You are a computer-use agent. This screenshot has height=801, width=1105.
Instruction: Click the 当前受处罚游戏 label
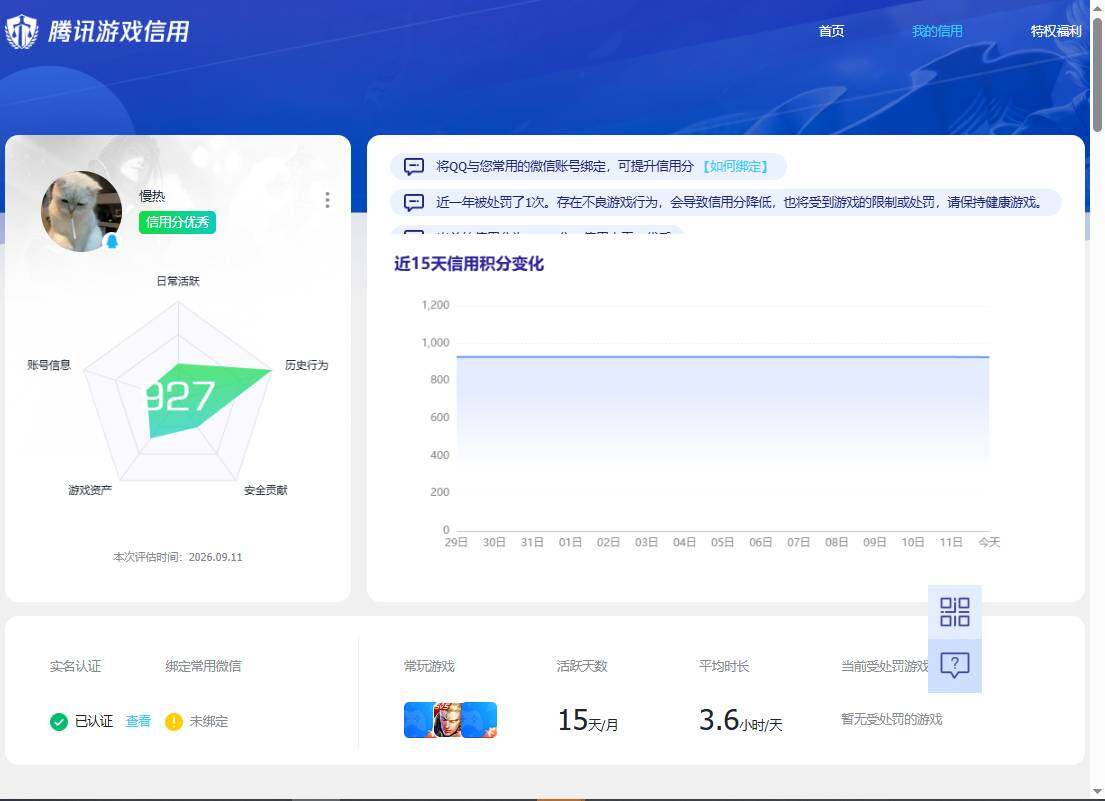tap(884, 666)
